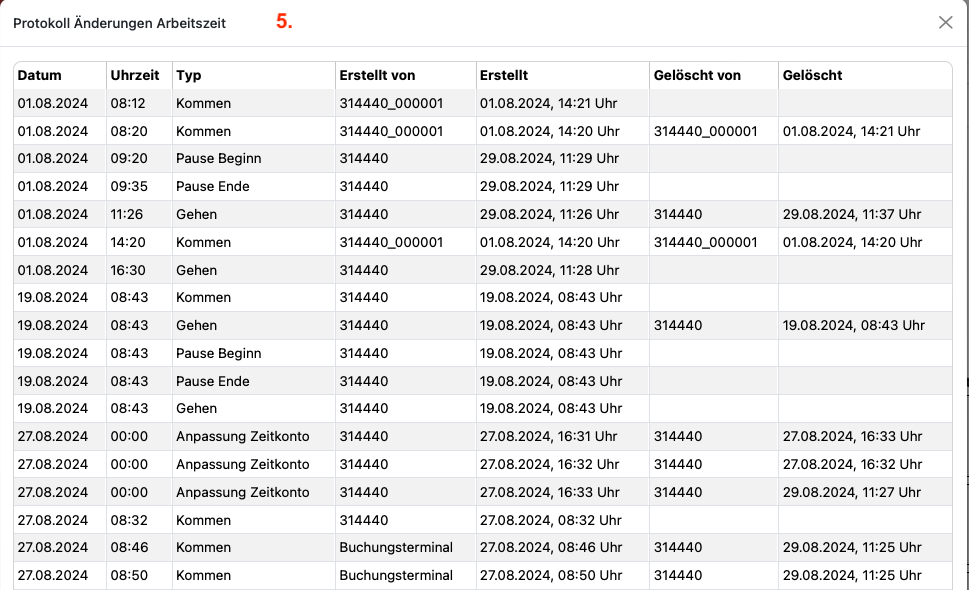Select the 16:30 Gehen row

pos(483,270)
